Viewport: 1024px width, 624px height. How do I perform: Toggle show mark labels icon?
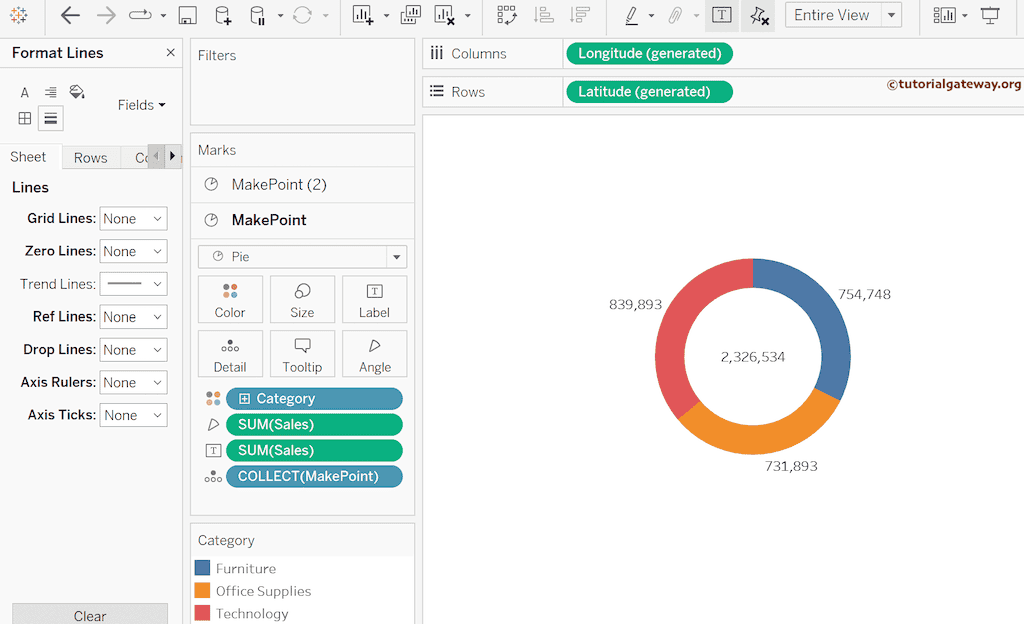pyautogui.click(x=722, y=15)
